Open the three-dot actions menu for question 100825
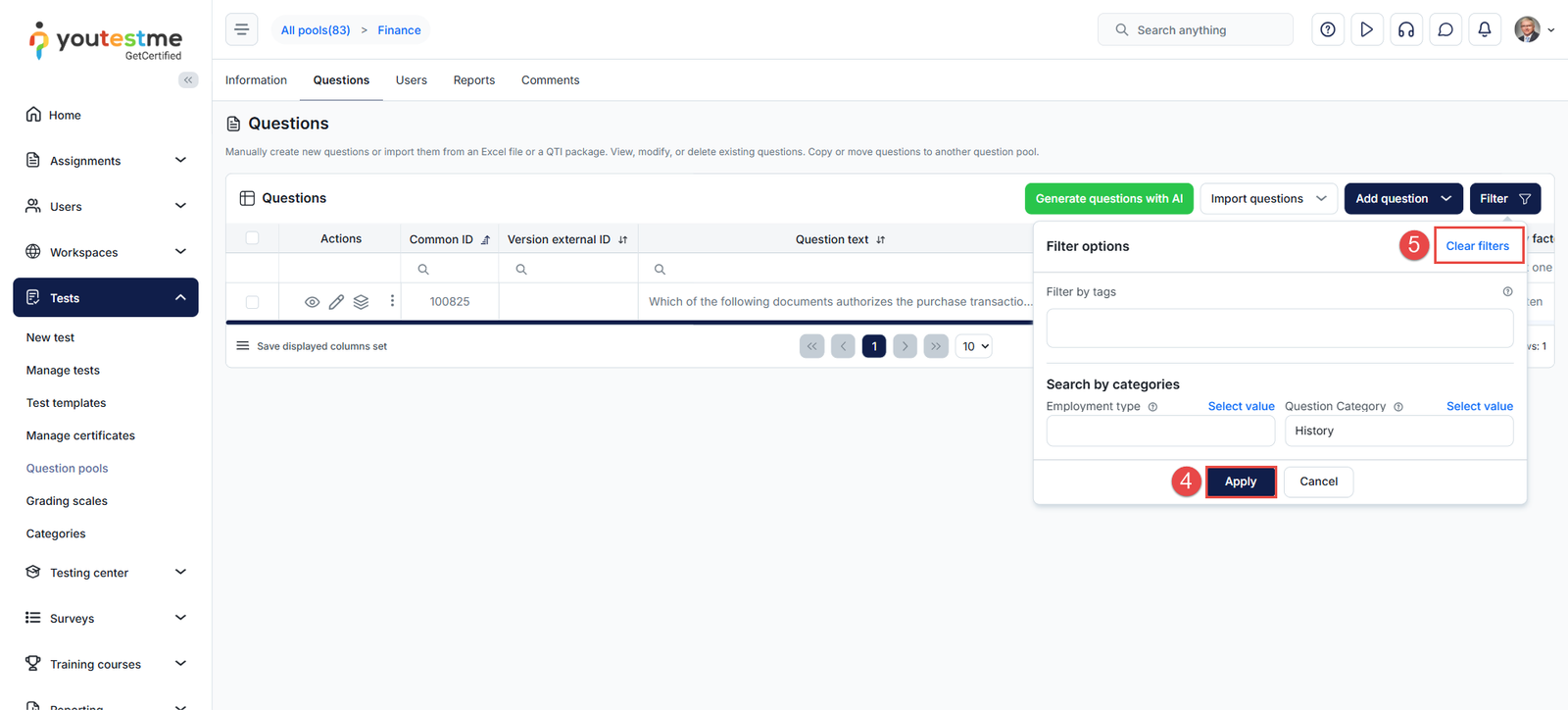This screenshot has height=710, width=1568. [392, 301]
